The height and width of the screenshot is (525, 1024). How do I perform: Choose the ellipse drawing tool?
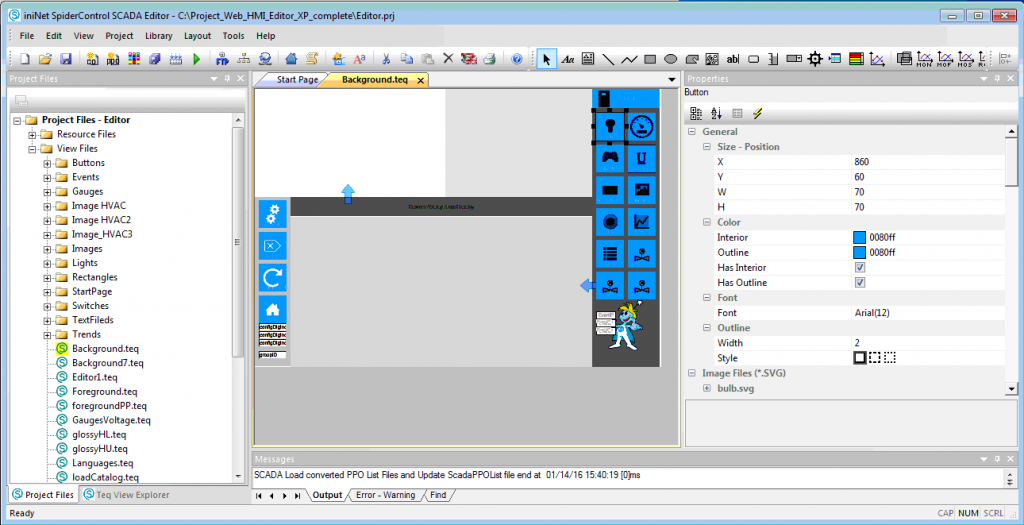tap(671, 59)
